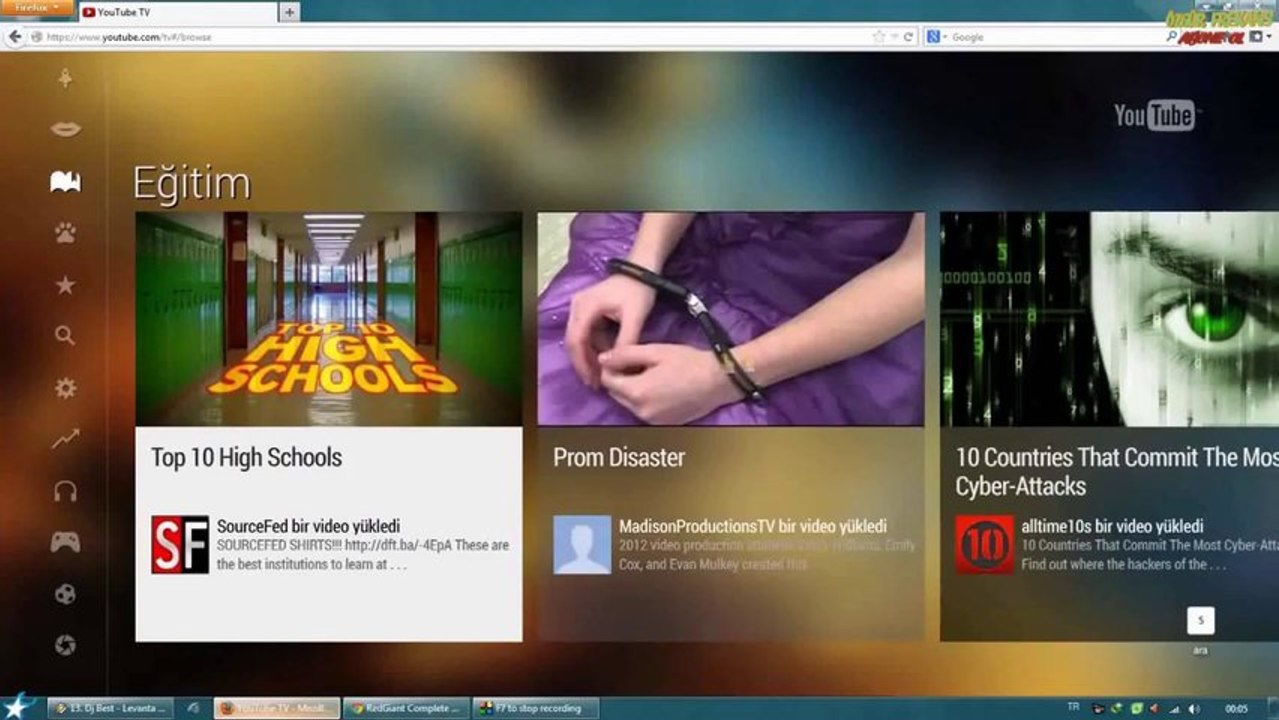Open the headphones music category
Image resolution: width=1279 pixels, height=720 pixels.
(x=65, y=491)
